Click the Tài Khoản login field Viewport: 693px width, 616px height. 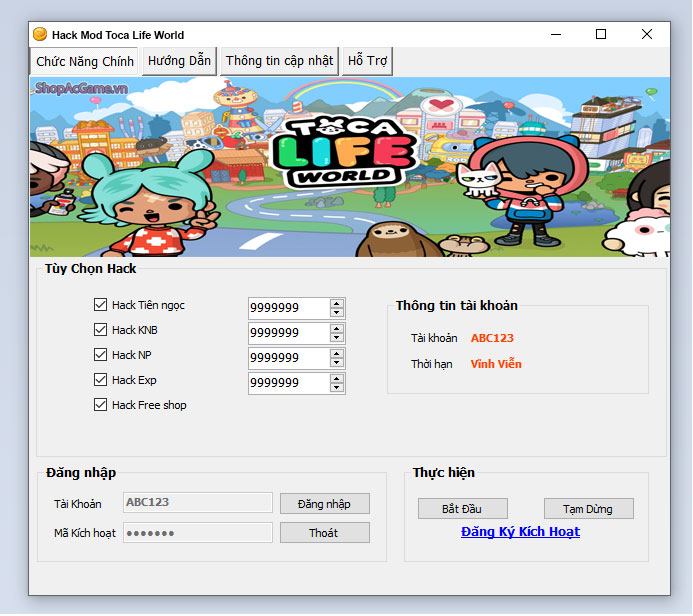point(198,503)
